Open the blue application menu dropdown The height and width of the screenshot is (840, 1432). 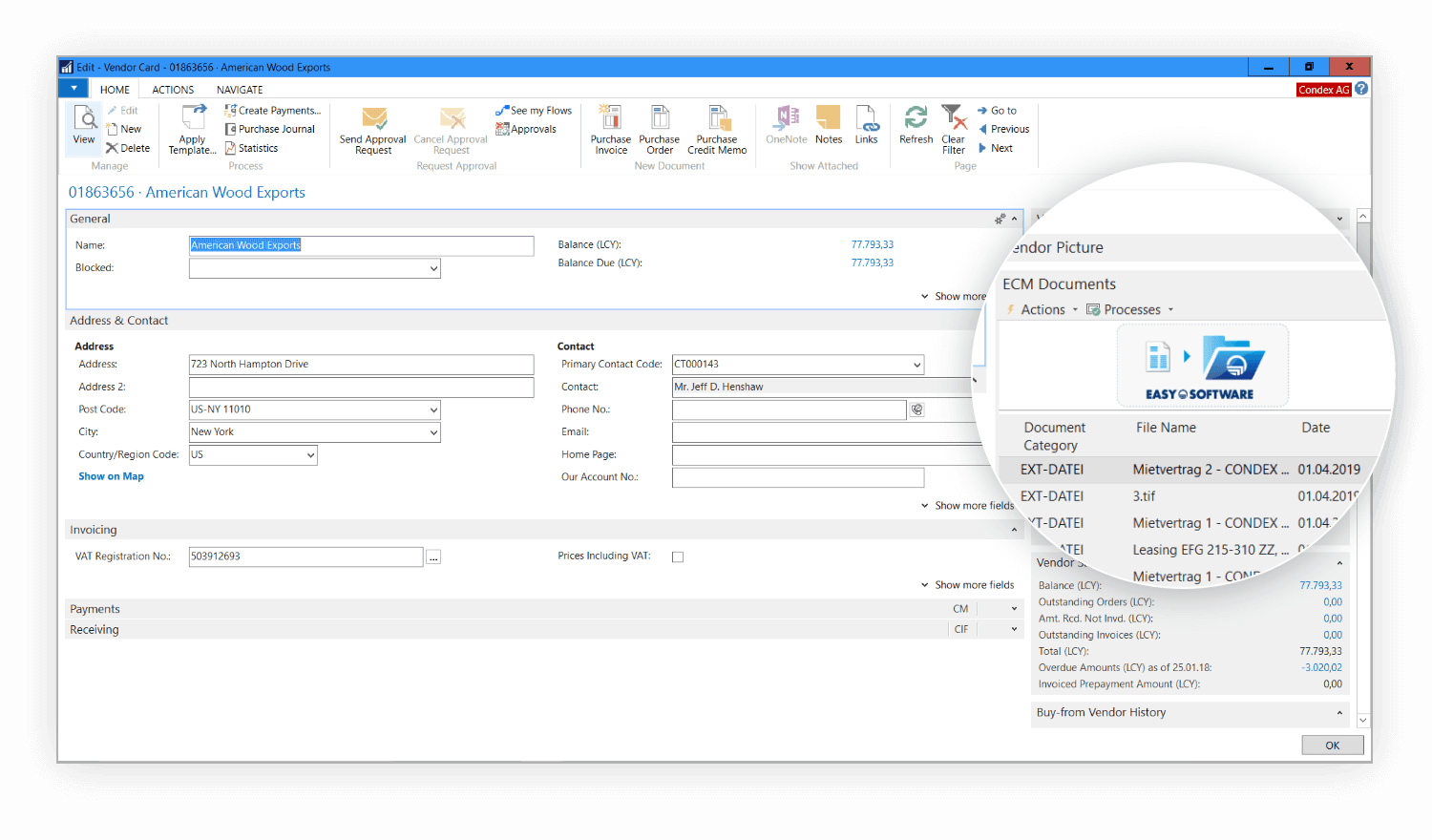(74, 89)
